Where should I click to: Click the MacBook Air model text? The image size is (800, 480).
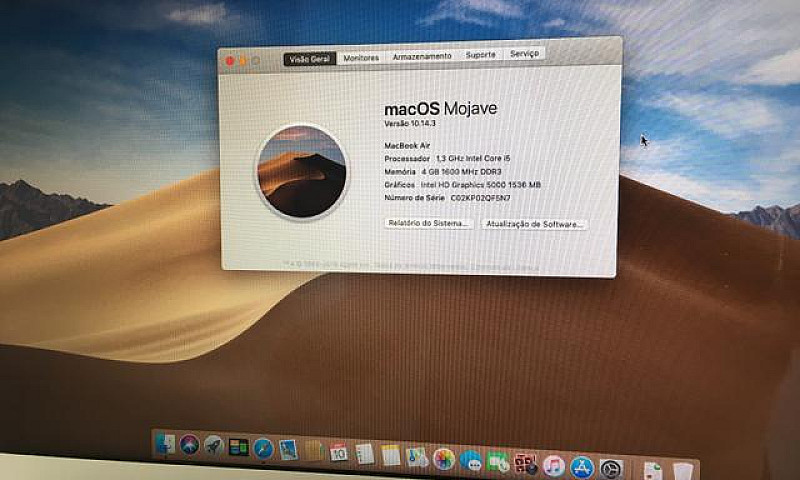coord(407,145)
